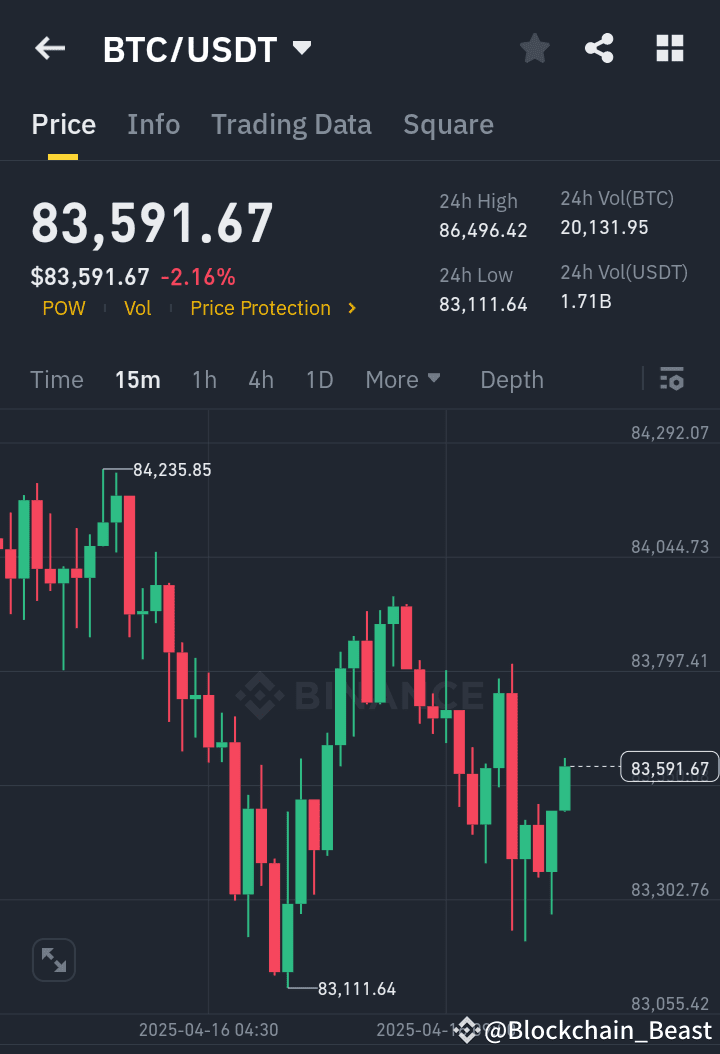The image size is (720, 1054).
Task: Open the grid layout icon top right
Action: coord(669,48)
